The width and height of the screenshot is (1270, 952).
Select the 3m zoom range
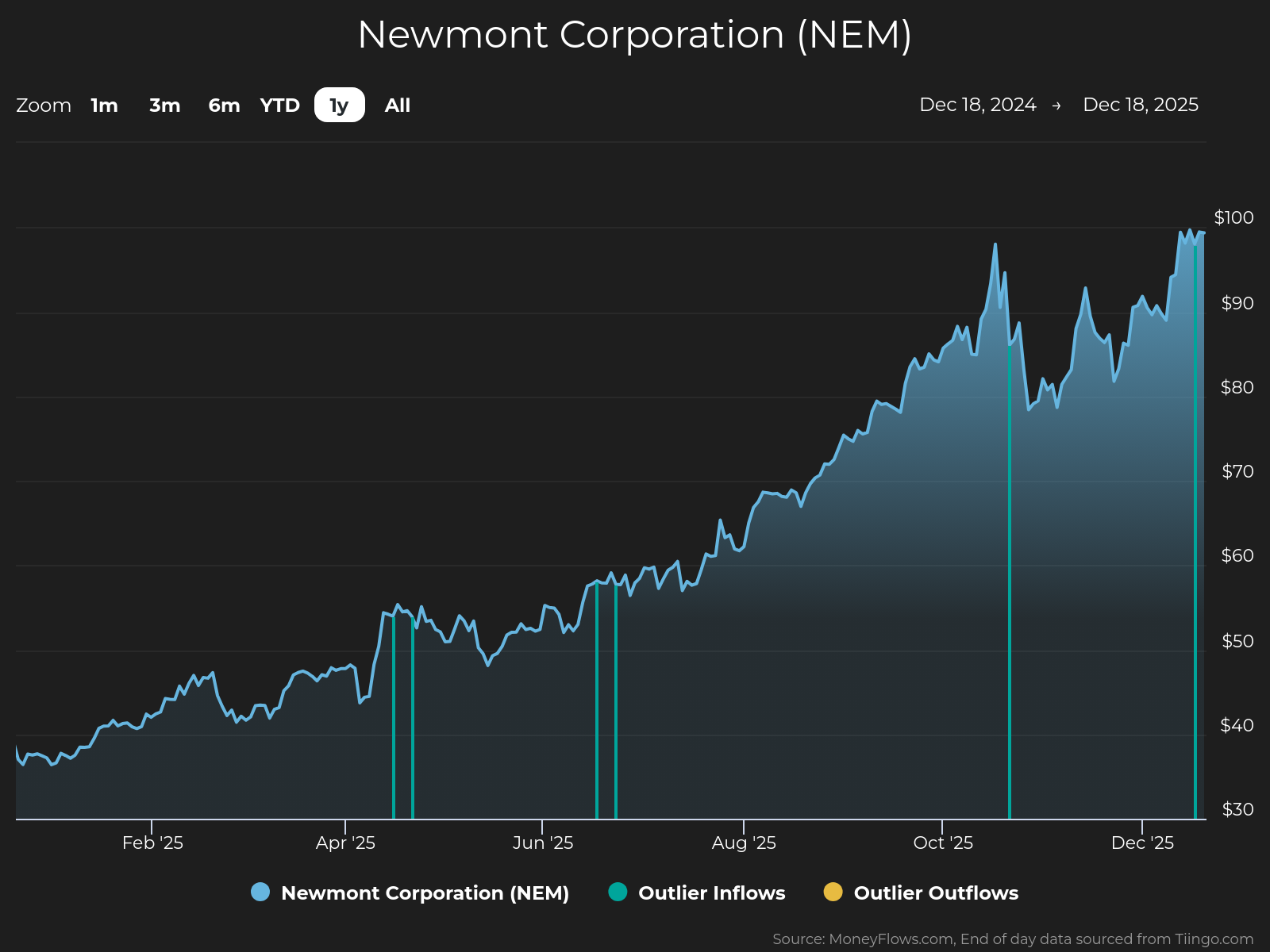coord(165,106)
